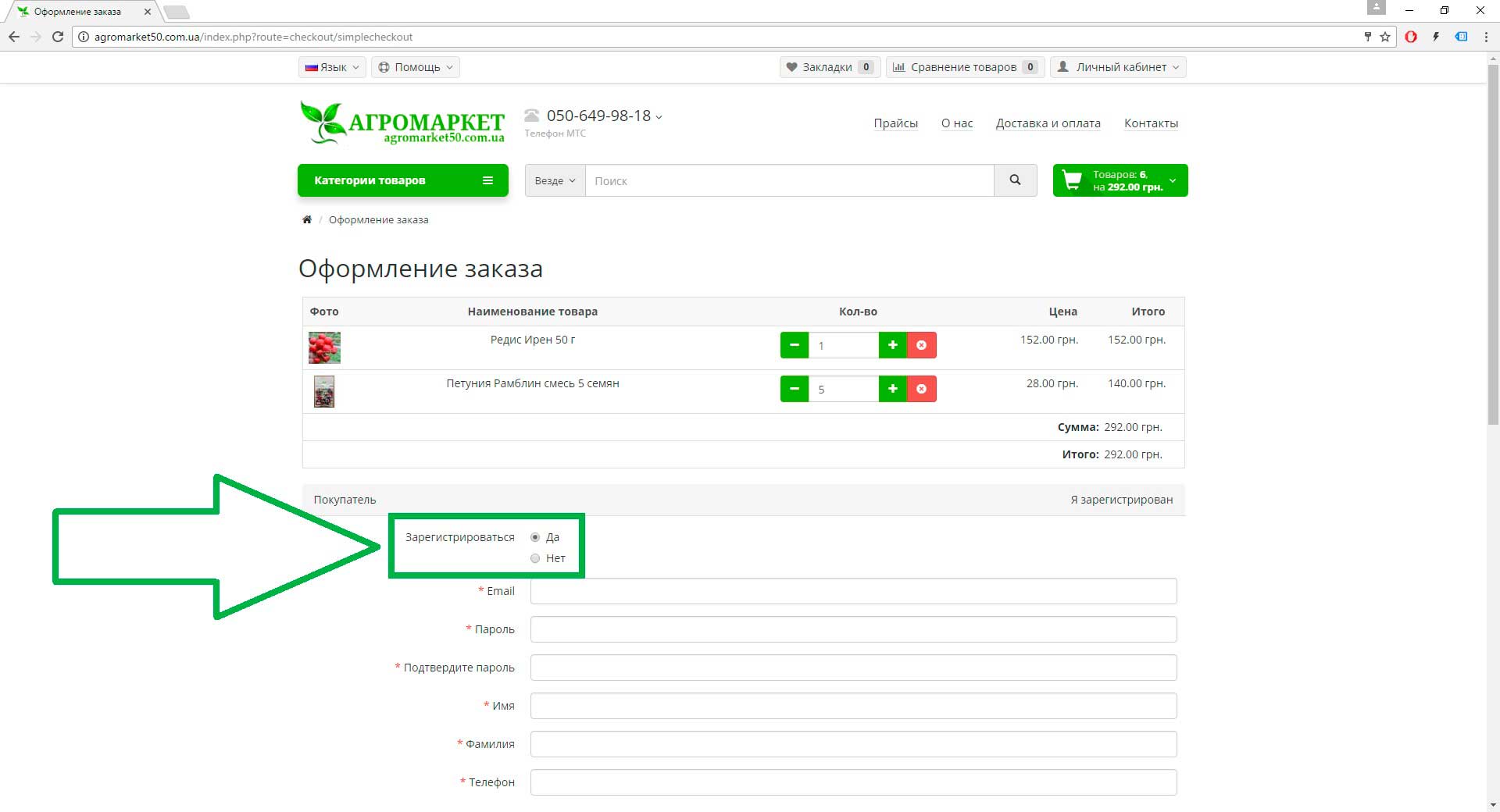
Task: Open the Язык language dropdown
Action: point(332,67)
